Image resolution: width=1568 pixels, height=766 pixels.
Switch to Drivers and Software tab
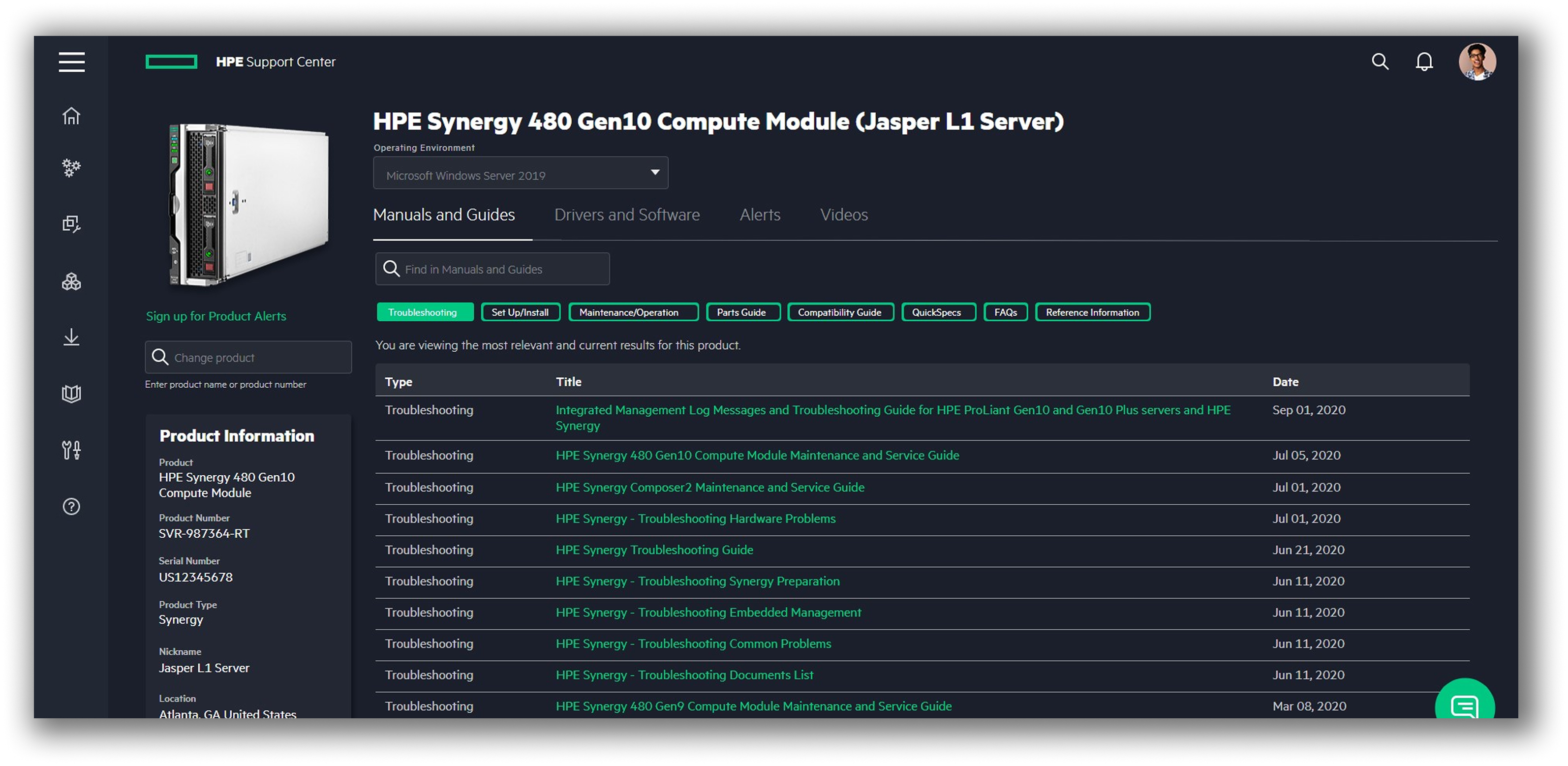point(627,214)
